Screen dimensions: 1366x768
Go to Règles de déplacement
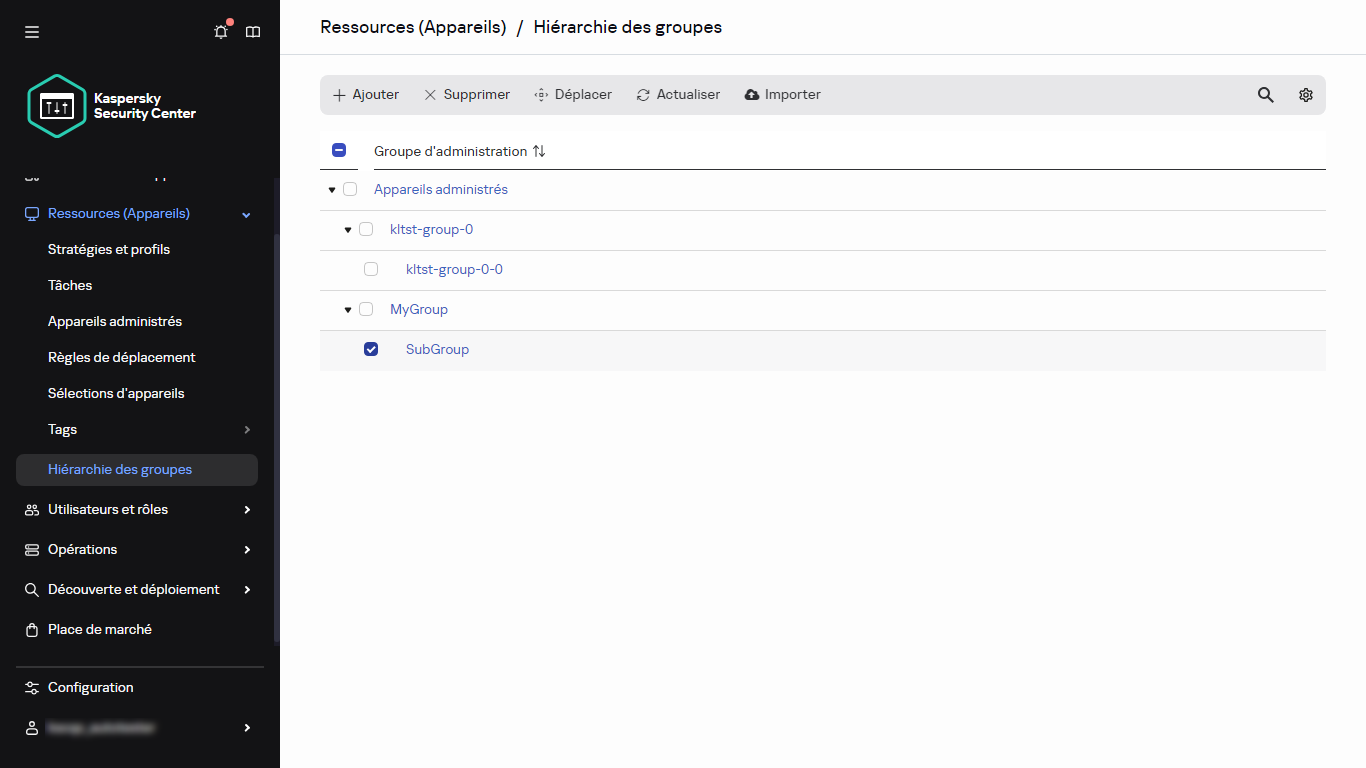[x=122, y=357]
